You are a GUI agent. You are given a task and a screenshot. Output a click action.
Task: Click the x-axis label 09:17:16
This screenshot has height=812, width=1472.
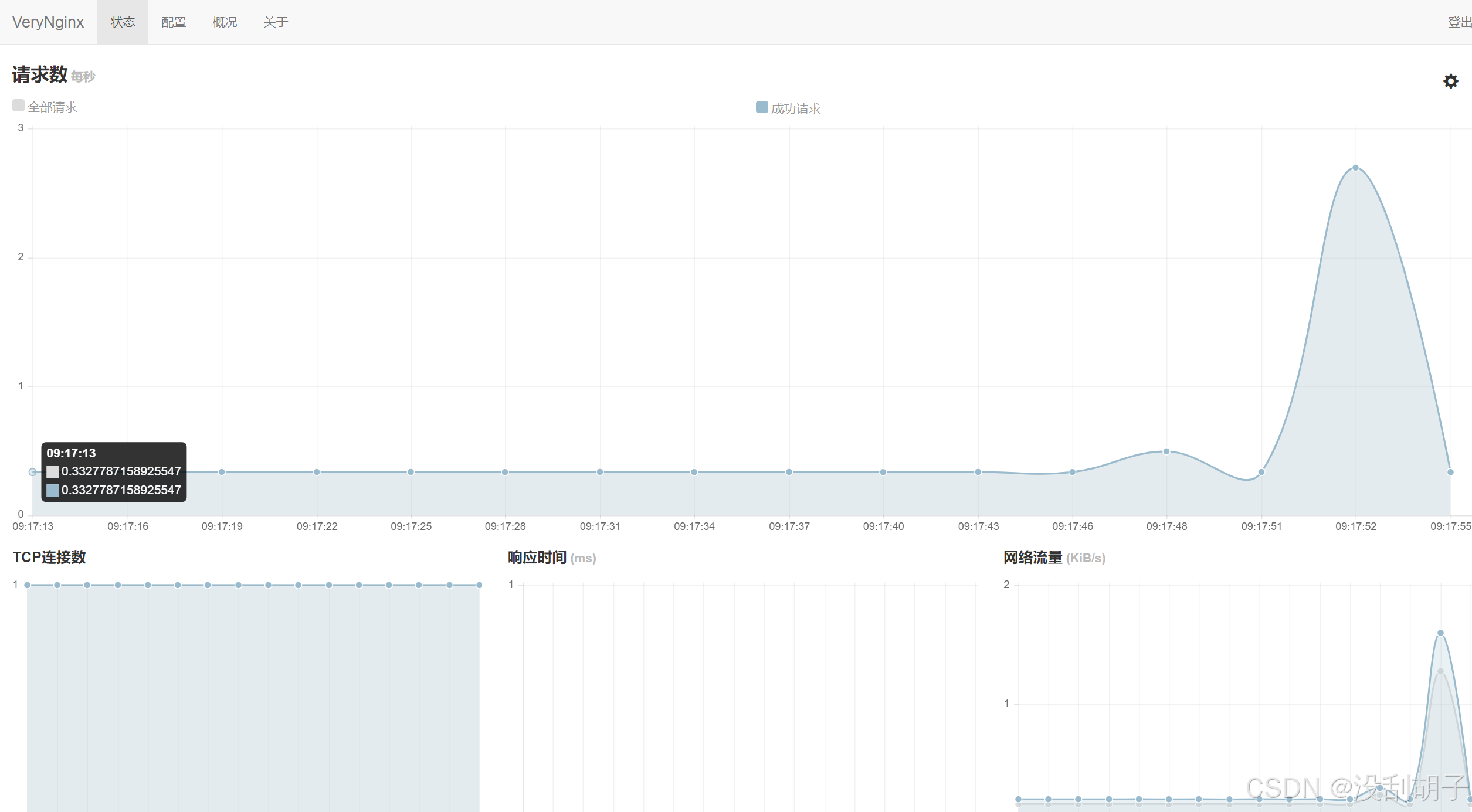(x=128, y=526)
